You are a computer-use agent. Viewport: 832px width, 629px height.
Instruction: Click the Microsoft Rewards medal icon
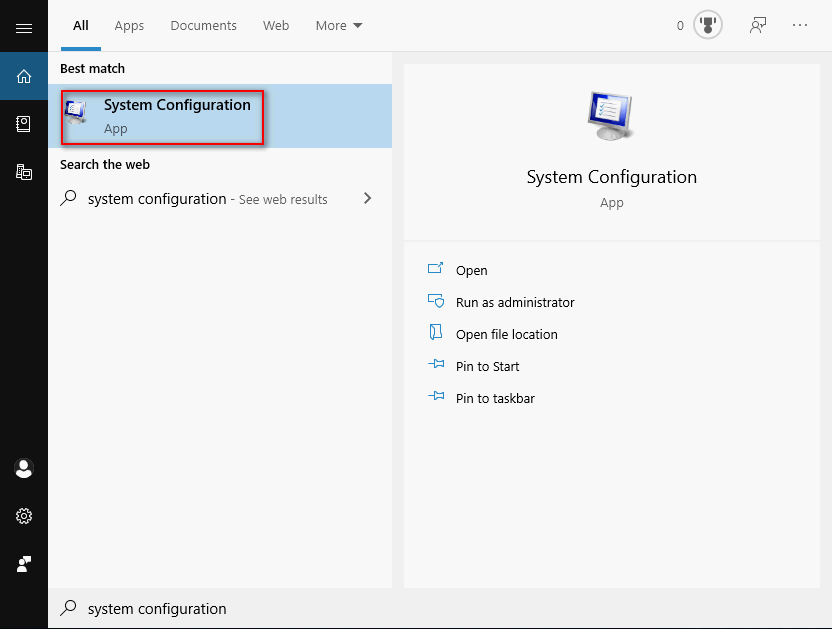click(x=707, y=25)
